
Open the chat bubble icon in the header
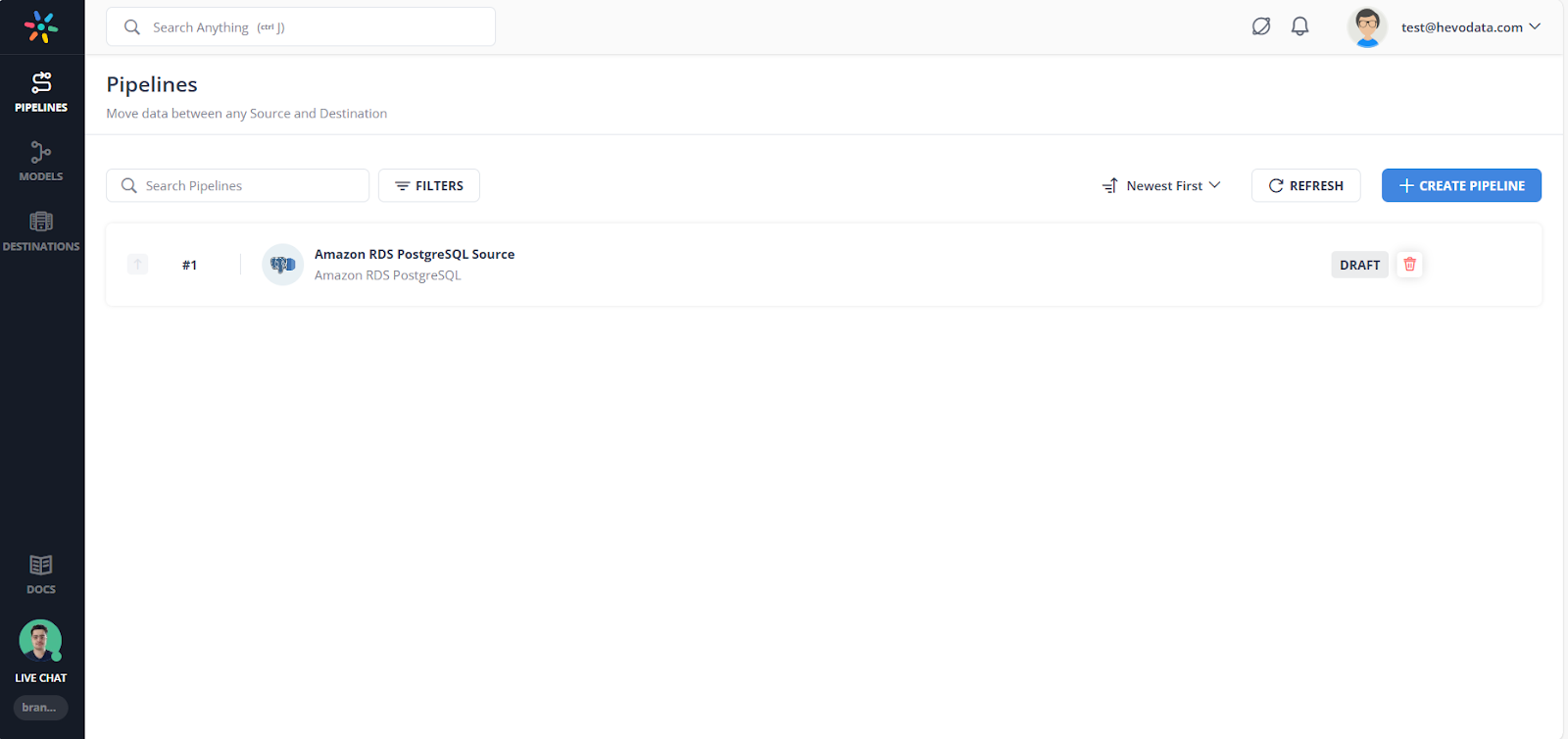coord(1261,26)
